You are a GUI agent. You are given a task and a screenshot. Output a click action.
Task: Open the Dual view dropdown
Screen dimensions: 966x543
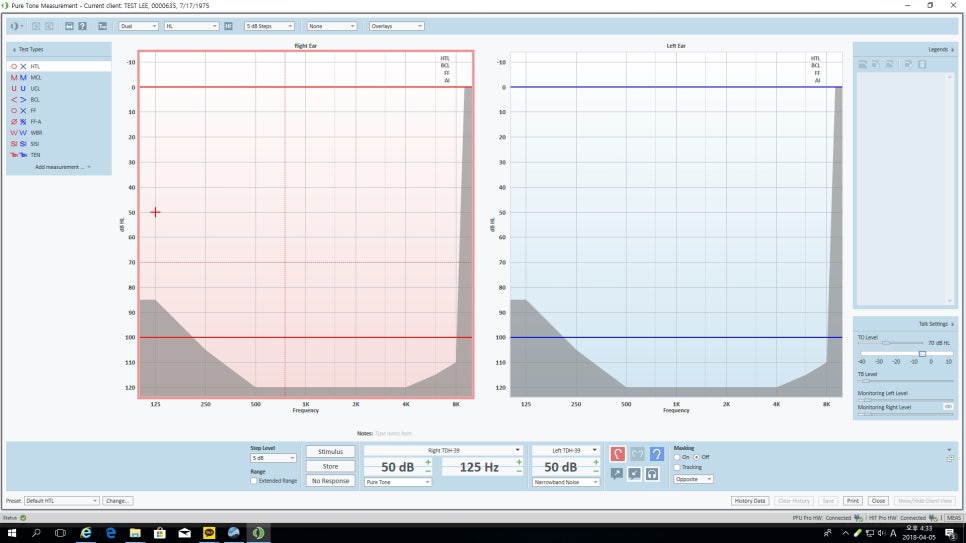(x=139, y=26)
